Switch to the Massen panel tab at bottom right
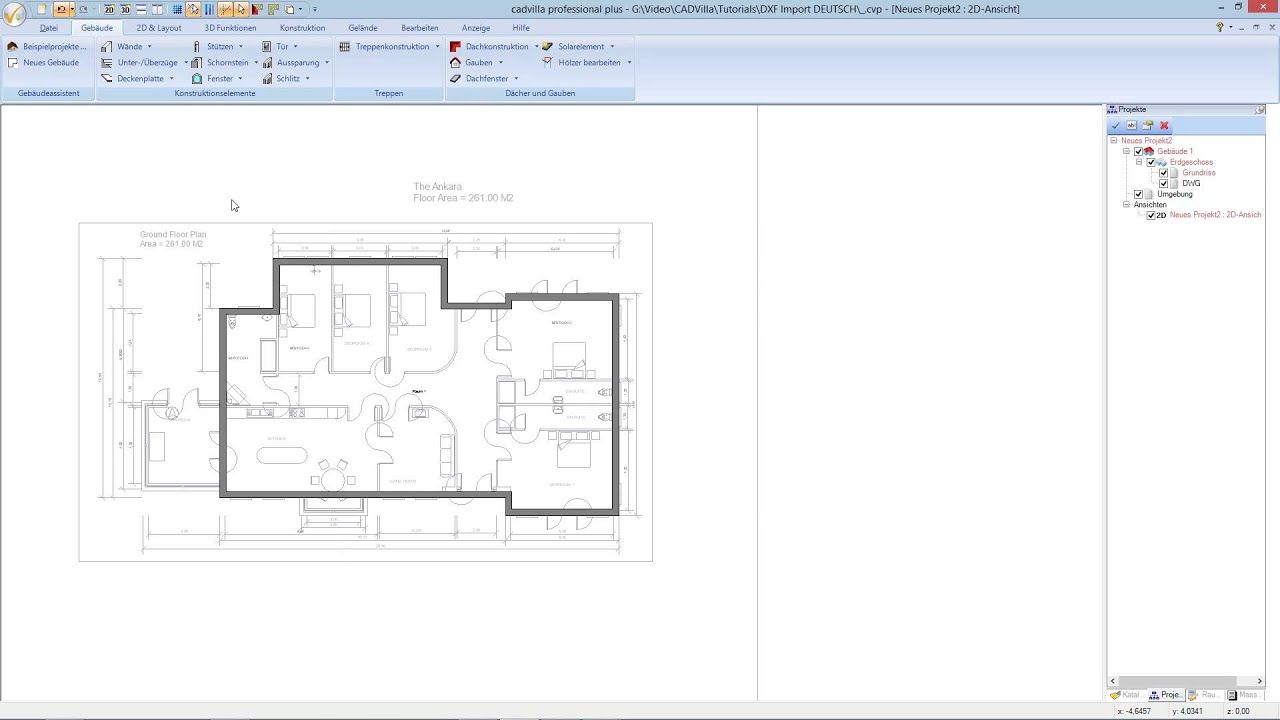This screenshot has height=720, width=1280. [1244, 694]
